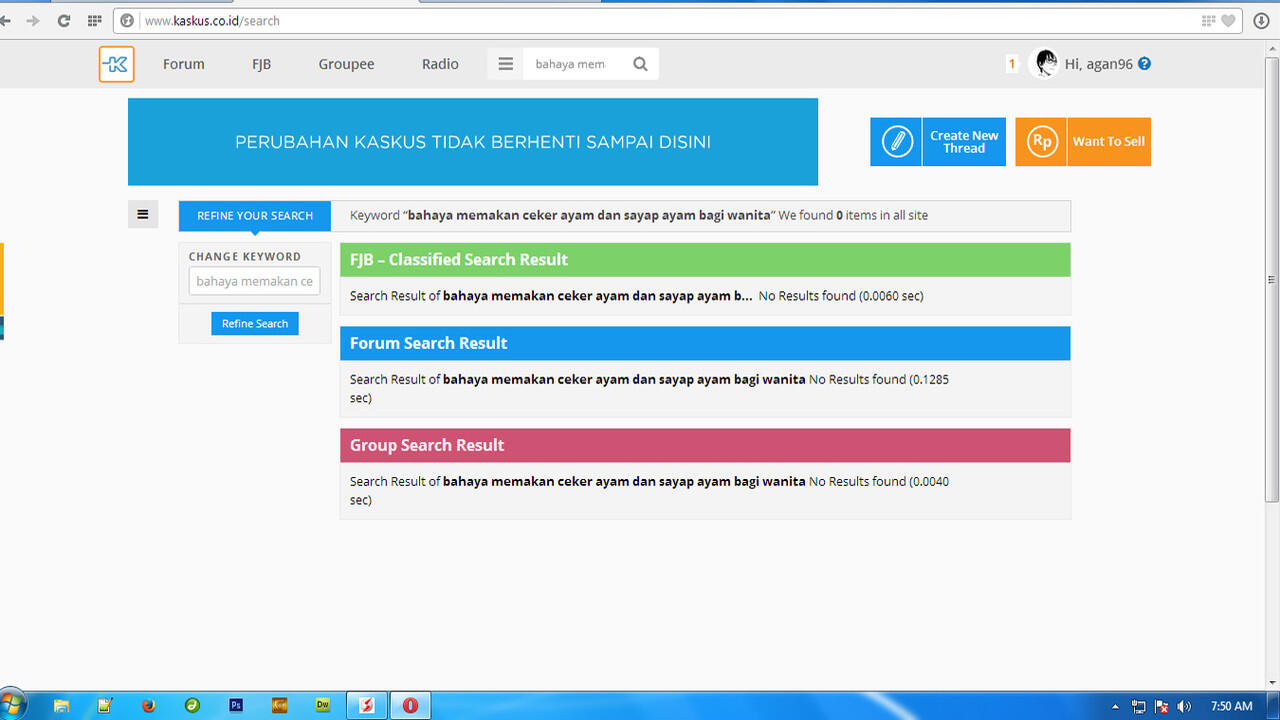Open the Radio menu
Viewport: 1280px width, 720px height.
[x=440, y=64]
